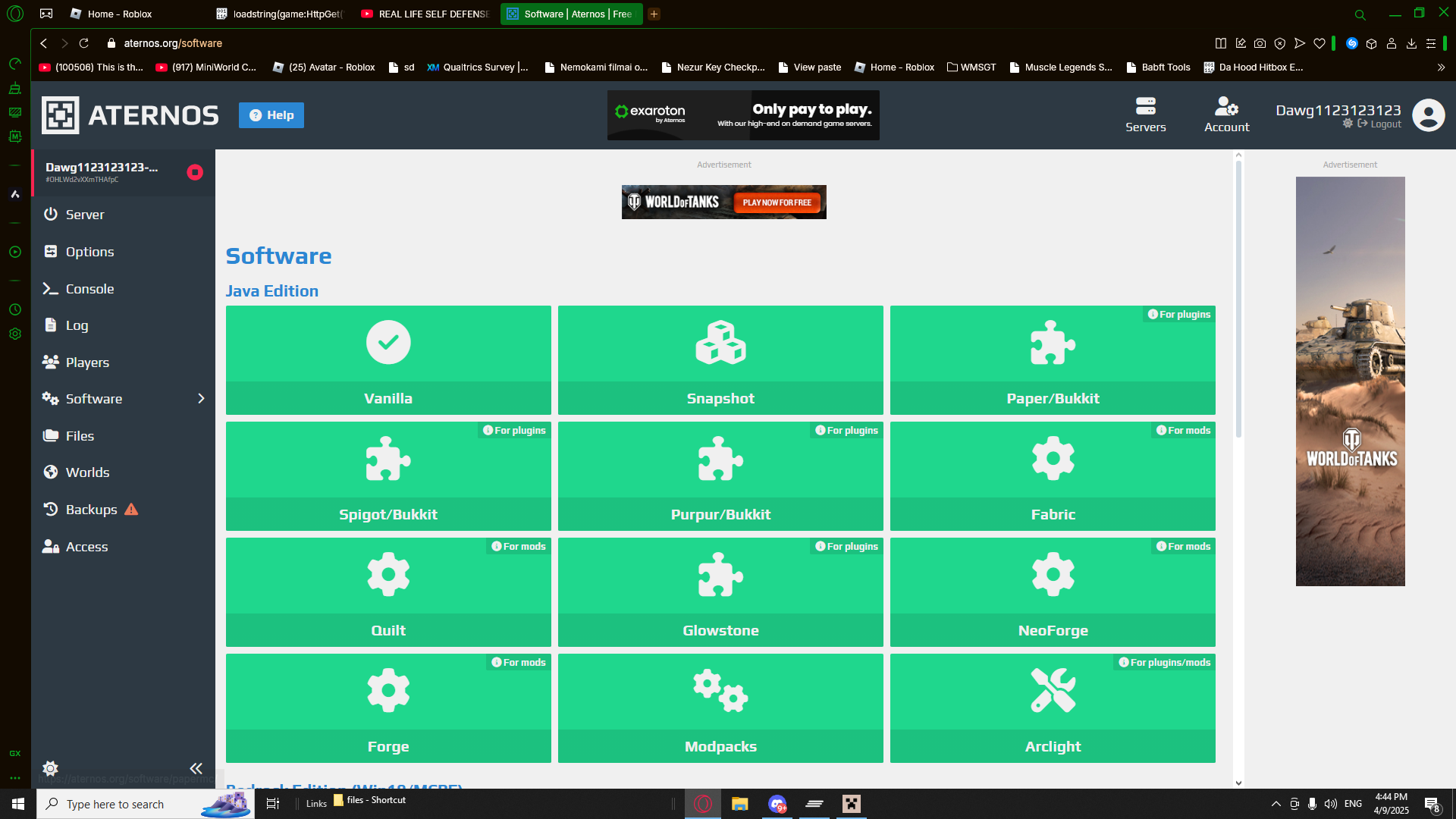Image resolution: width=1456 pixels, height=819 pixels.
Task: Pick the Paper/Bukkit puzzle icon
Action: pyautogui.click(x=1053, y=342)
